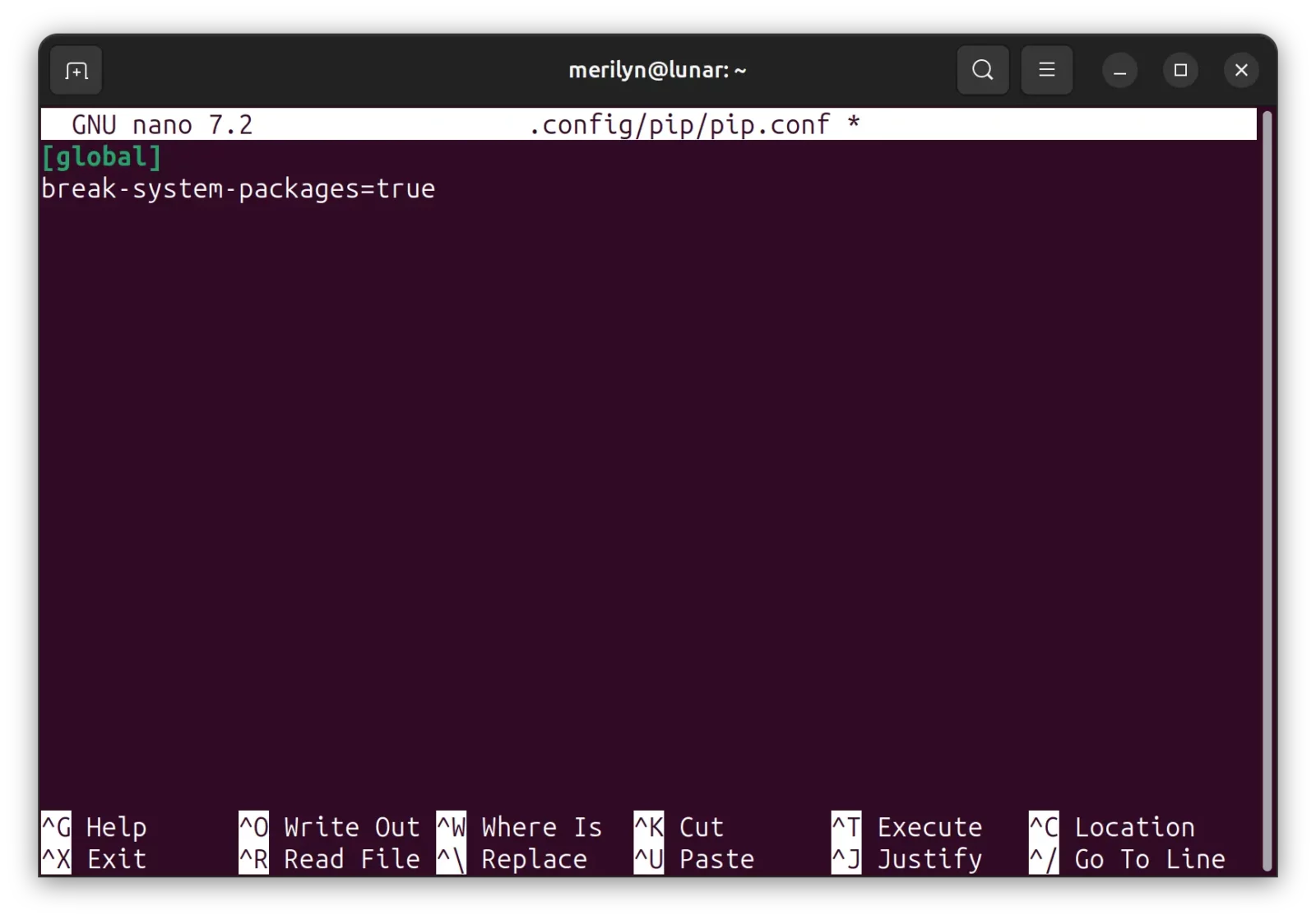Click the ^G Help shortcut
The image size is (1316, 920).
tap(95, 827)
